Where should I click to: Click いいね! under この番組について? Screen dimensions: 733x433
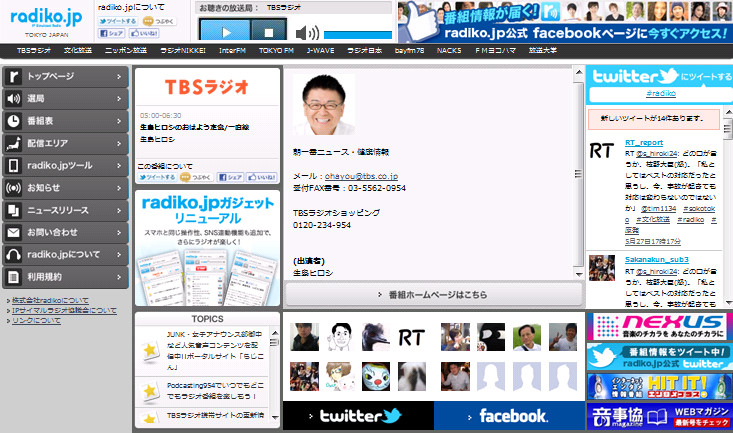(262, 177)
